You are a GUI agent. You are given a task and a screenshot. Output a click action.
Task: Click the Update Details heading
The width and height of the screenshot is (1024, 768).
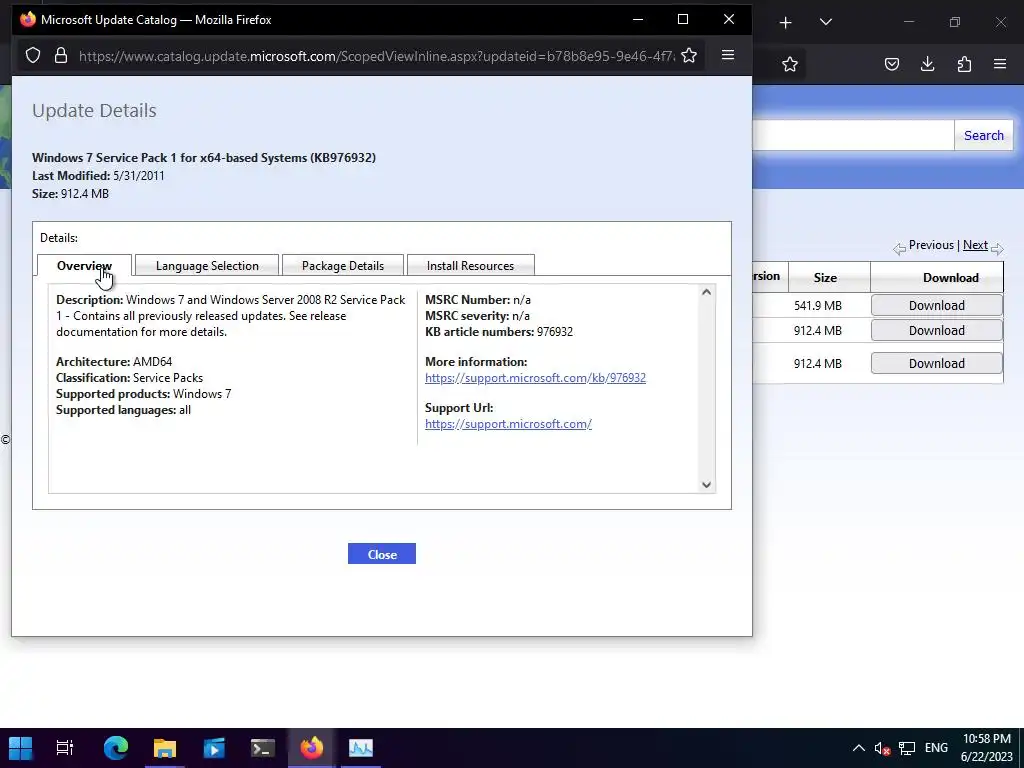click(x=94, y=110)
